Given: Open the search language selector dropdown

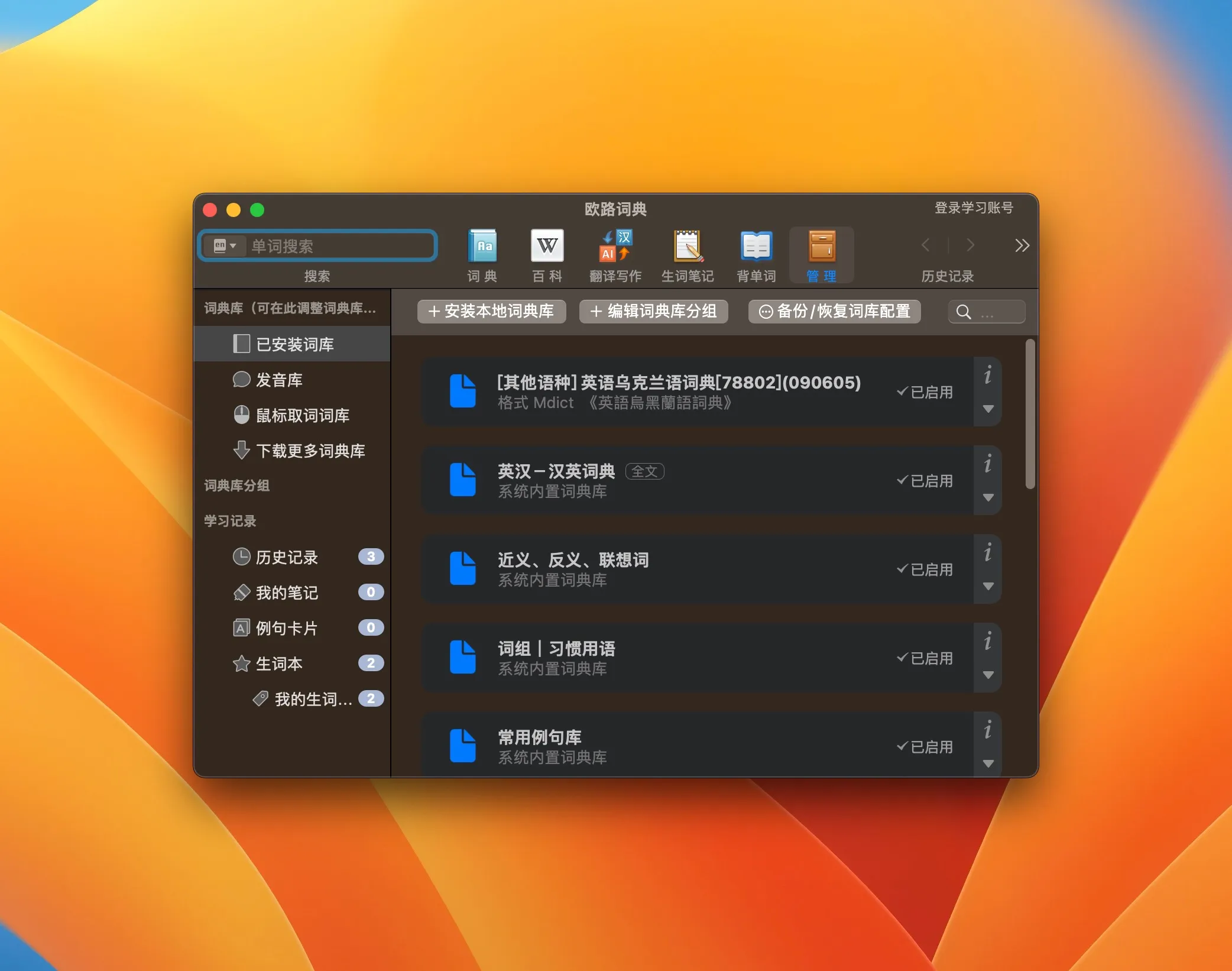Looking at the screenshot, I should tap(225, 245).
